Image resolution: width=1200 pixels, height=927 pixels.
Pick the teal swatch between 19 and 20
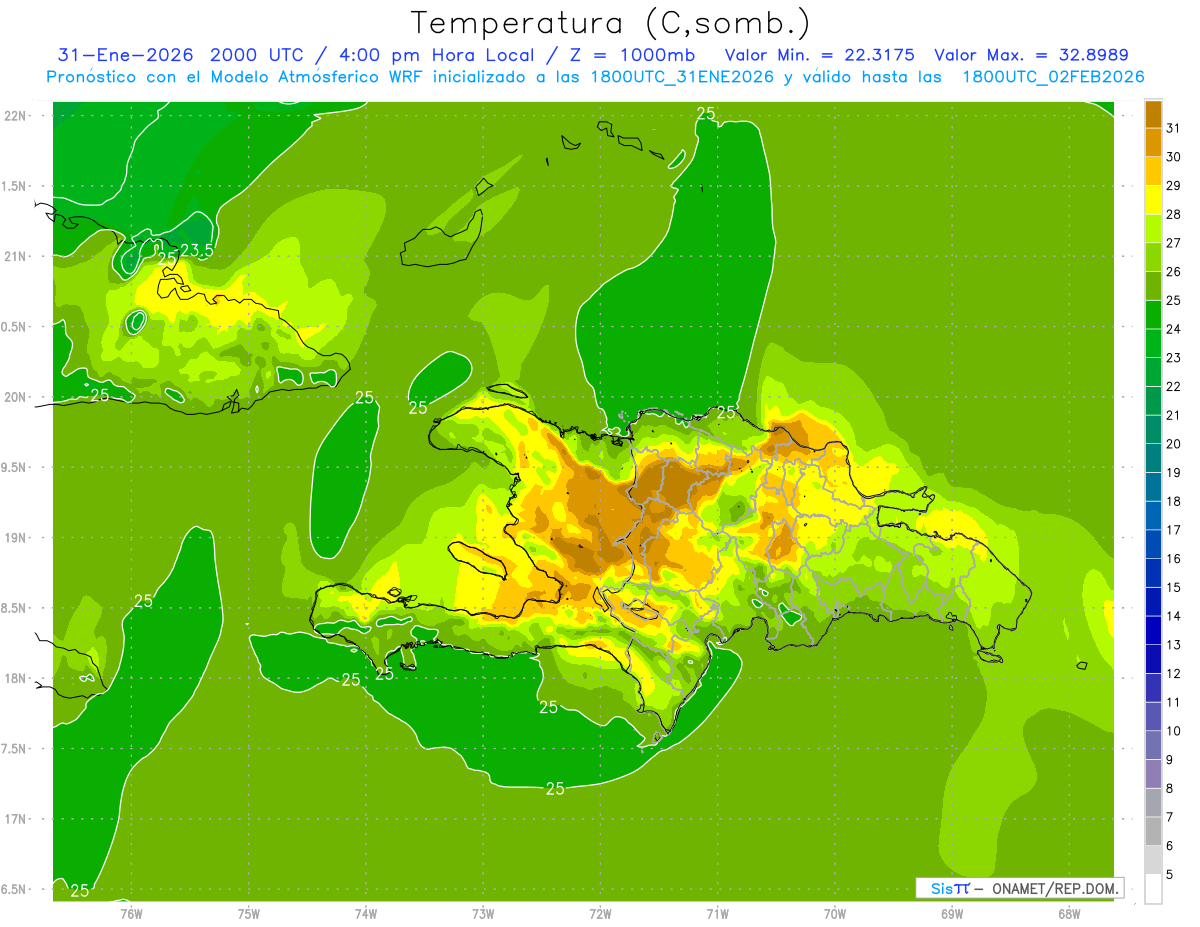(1153, 458)
